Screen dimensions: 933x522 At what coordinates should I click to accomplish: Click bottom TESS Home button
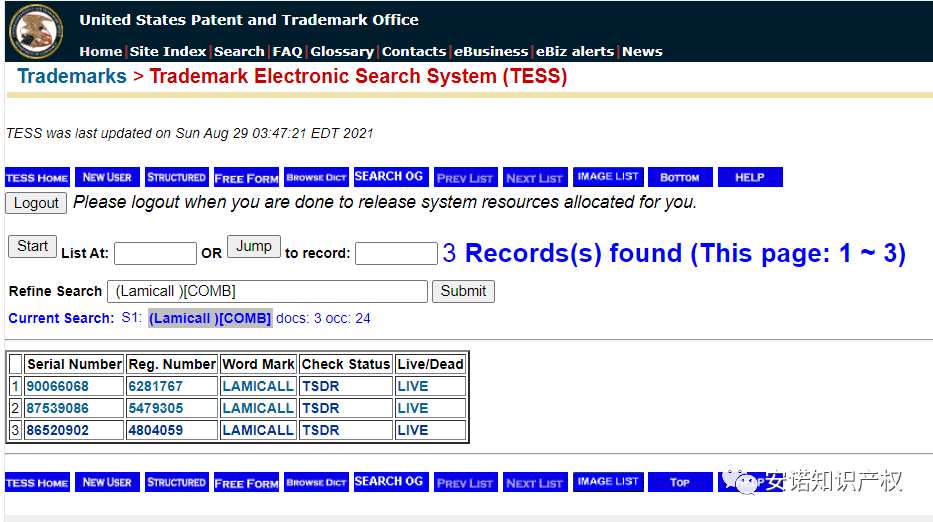pos(37,482)
